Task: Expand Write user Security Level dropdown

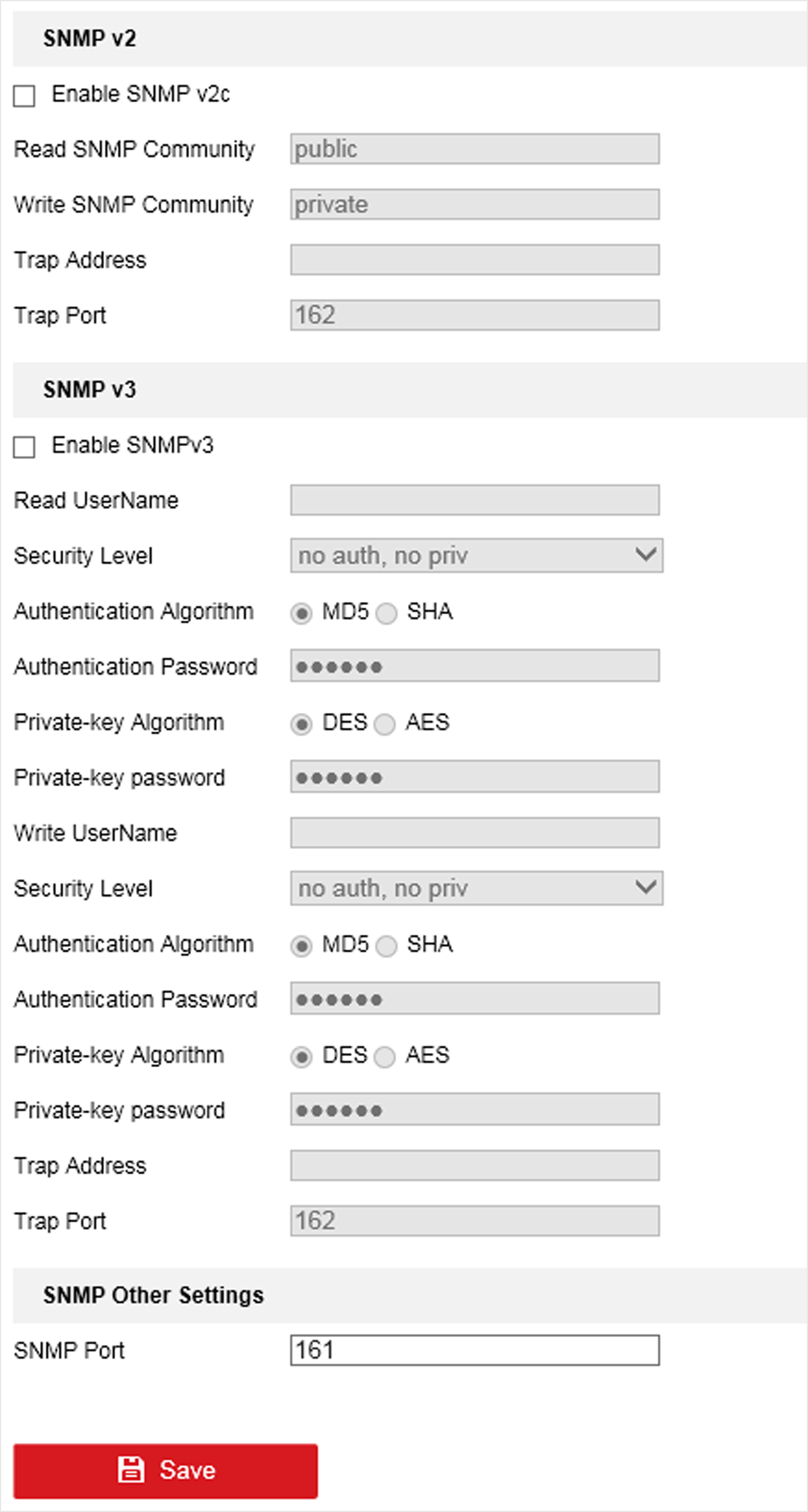Action: 476,888
